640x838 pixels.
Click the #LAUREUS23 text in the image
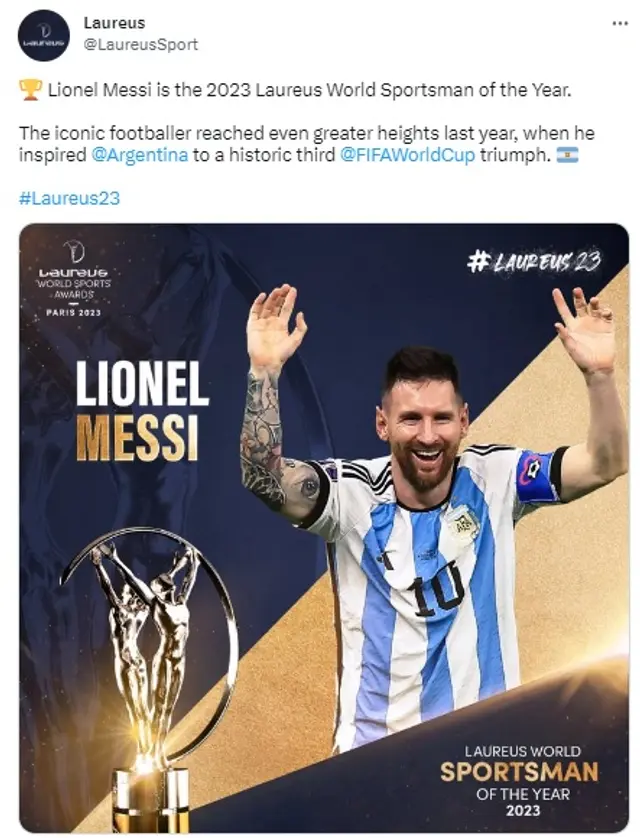pyautogui.click(x=534, y=262)
